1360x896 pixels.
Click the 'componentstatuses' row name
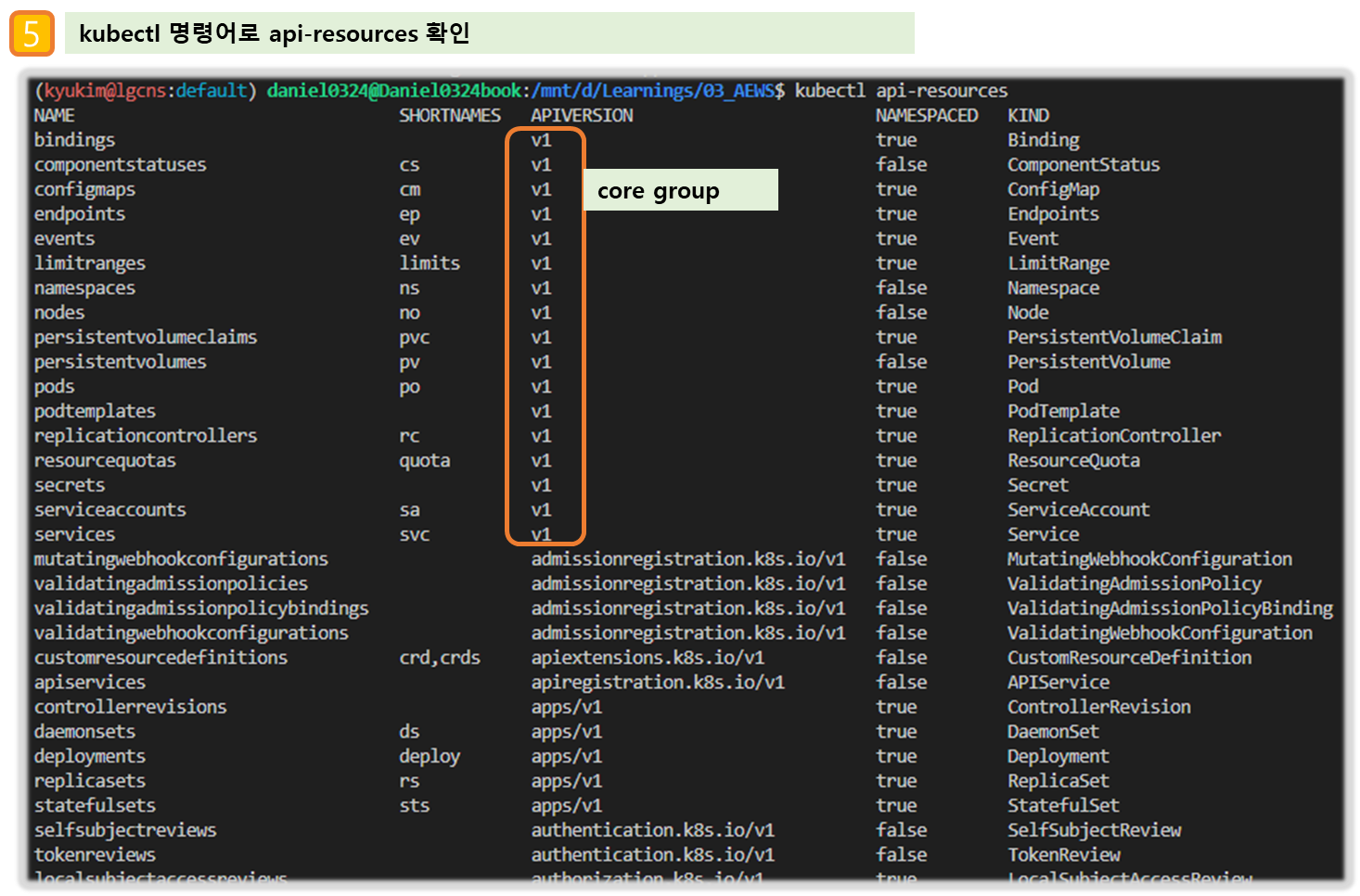pos(121,165)
